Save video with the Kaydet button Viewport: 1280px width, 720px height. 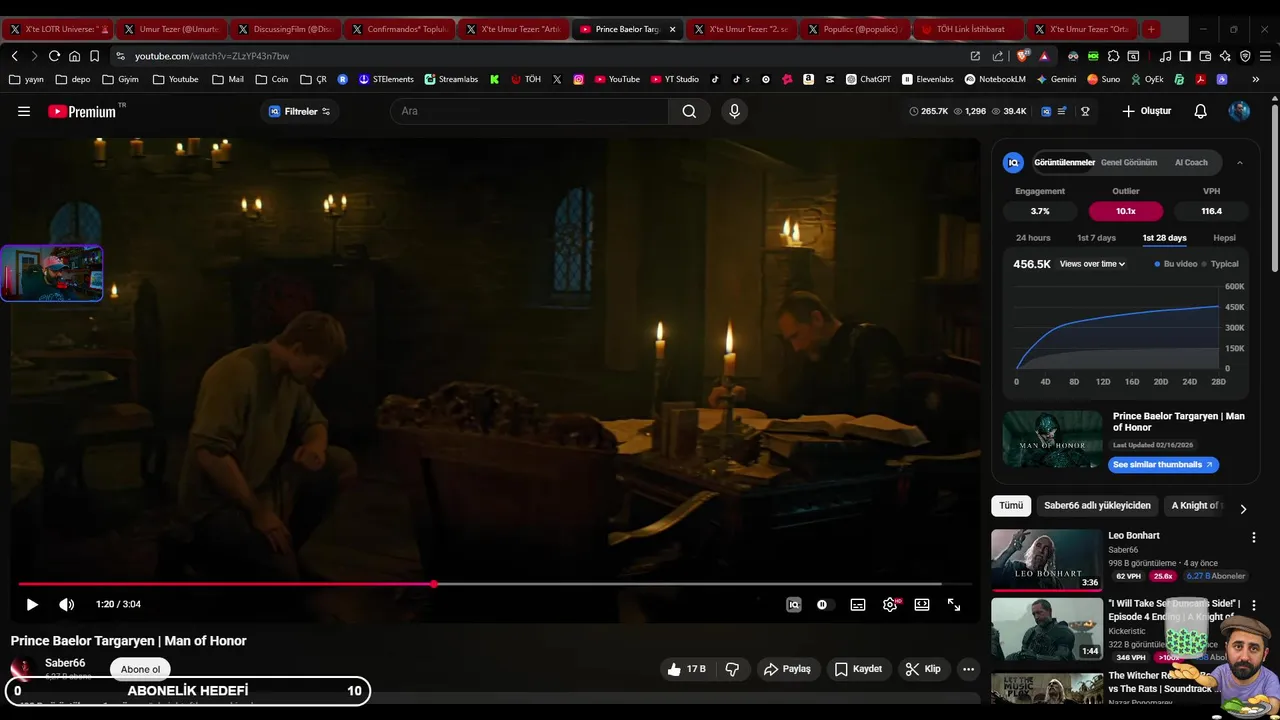tap(858, 669)
